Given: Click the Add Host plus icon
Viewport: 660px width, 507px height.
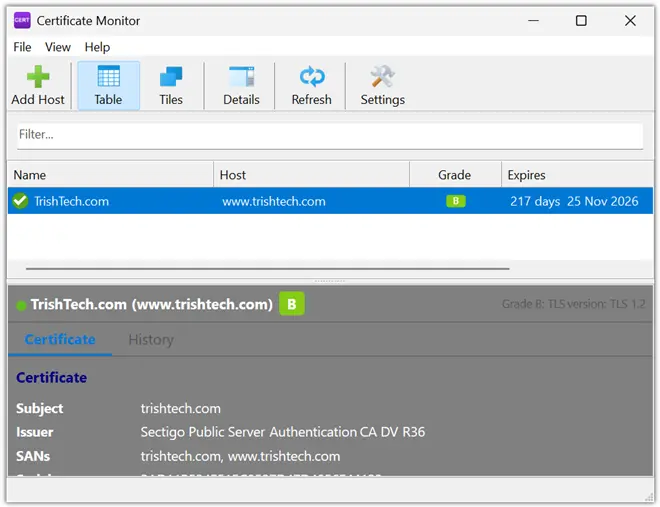Looking at the screenshot, I should pyautogui.click(x=38, y=77).
